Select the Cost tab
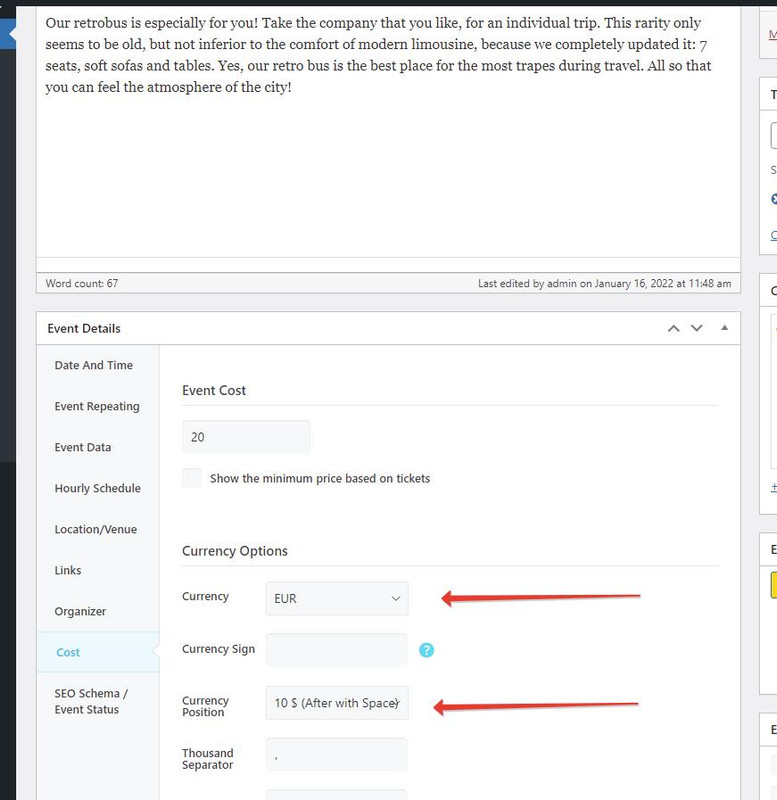Screen dimensions: 777x800 98,652
